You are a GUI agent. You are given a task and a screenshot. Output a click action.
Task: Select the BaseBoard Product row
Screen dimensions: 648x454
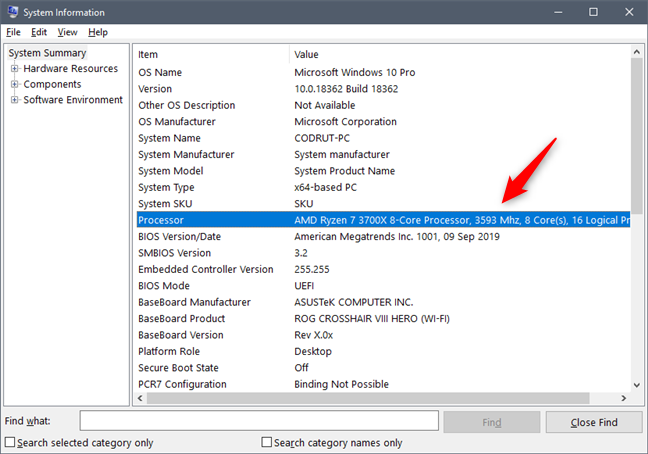(383, 319)
